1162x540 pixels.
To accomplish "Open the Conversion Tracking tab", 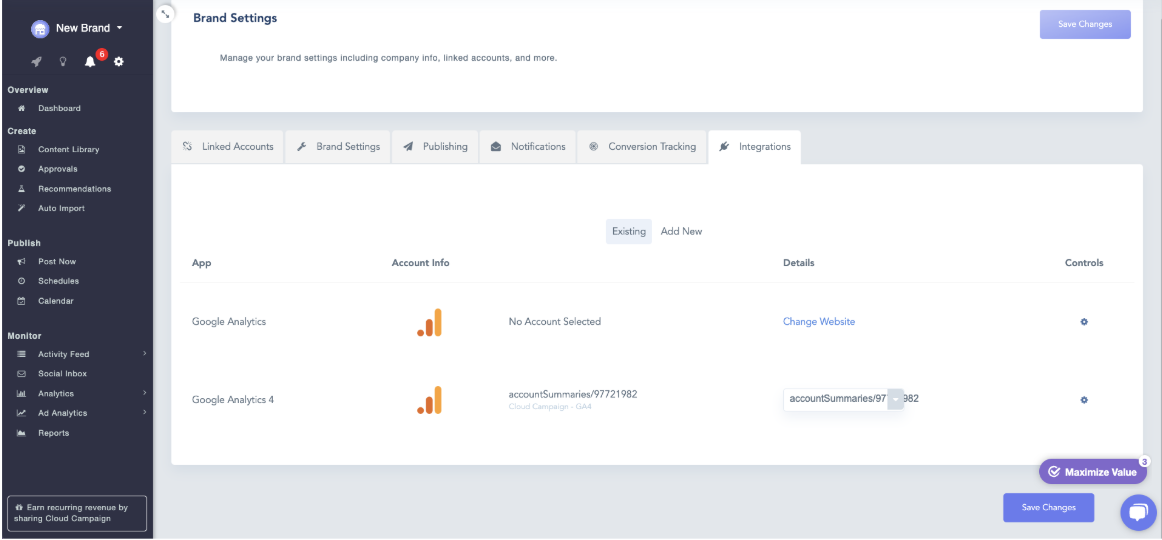I will pos(642,146).
